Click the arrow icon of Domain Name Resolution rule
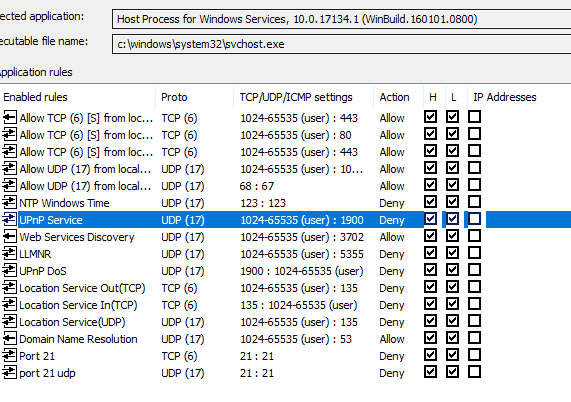The width and height of the screenshot is (571, 402). coord(9,339)
